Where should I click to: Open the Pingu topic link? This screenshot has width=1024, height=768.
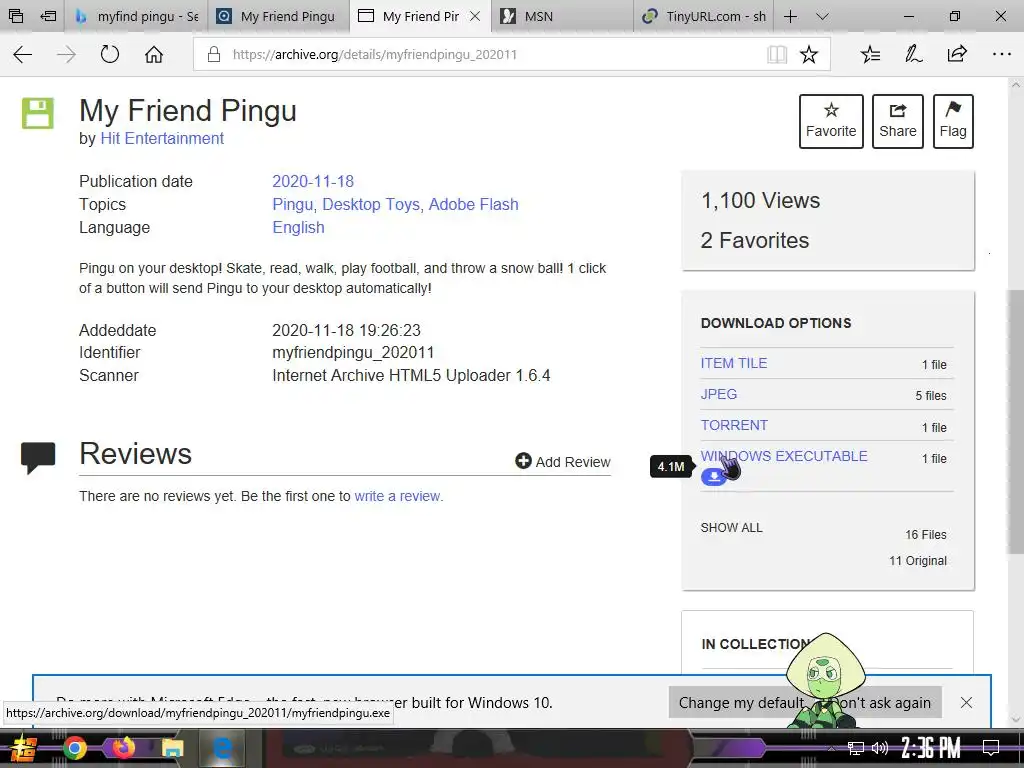[295, 204]
